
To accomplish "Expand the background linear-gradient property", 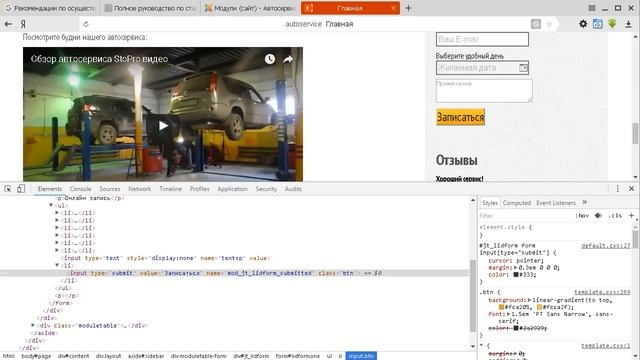I will (x=529, y=300).
